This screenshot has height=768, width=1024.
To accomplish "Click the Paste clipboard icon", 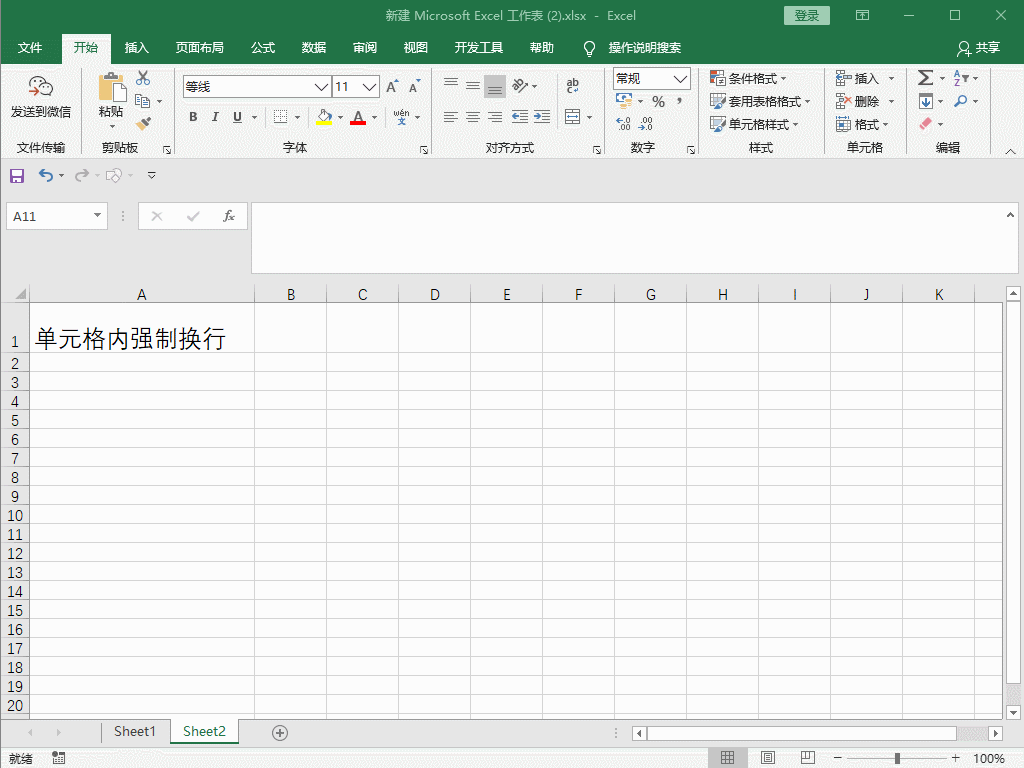I will tap(112, 88).
